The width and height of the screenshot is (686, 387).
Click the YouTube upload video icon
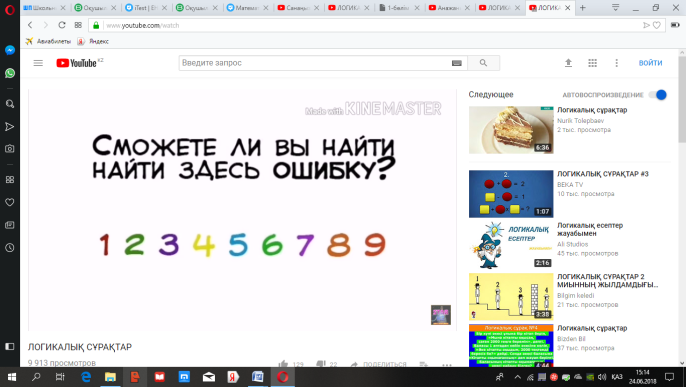(x=568, y=63)
